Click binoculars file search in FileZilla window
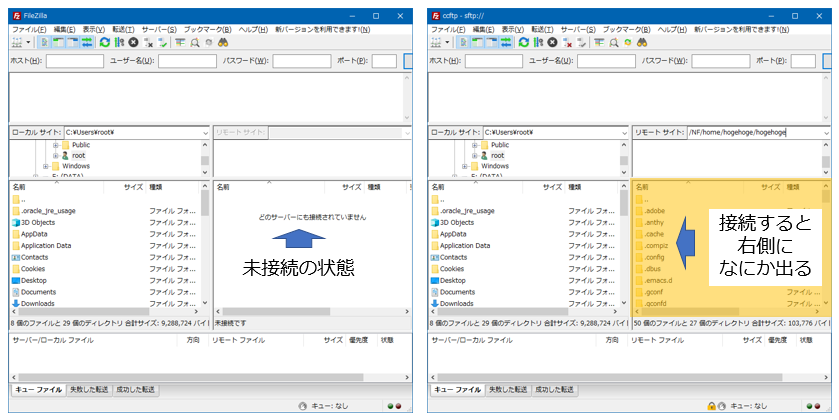This screenshot has height=420, width=839. pos(223,42)
